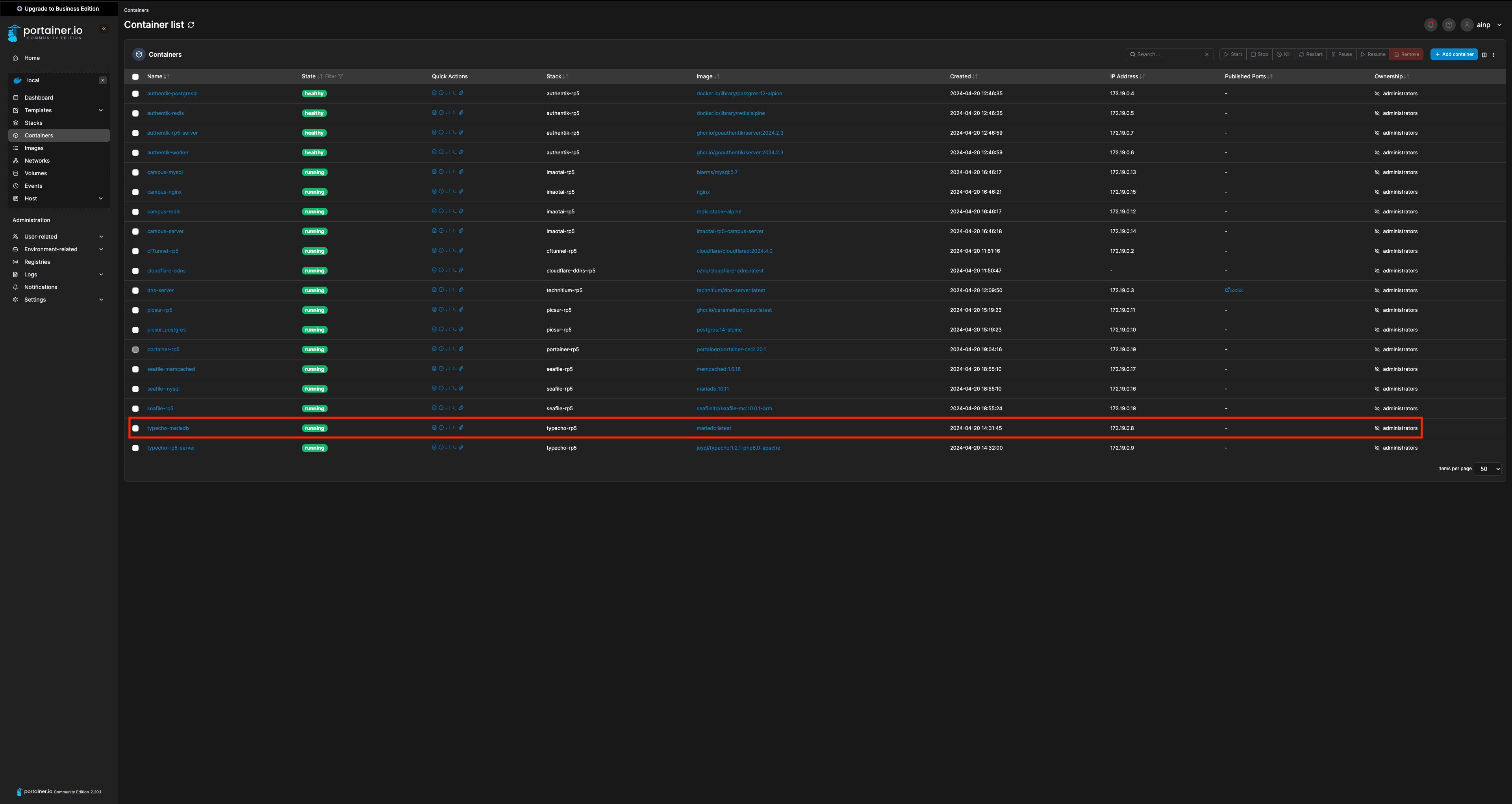This screenshot has width=1512, height=804.
Task: Check the campus-mysql row checkbox
Action: 135,172
